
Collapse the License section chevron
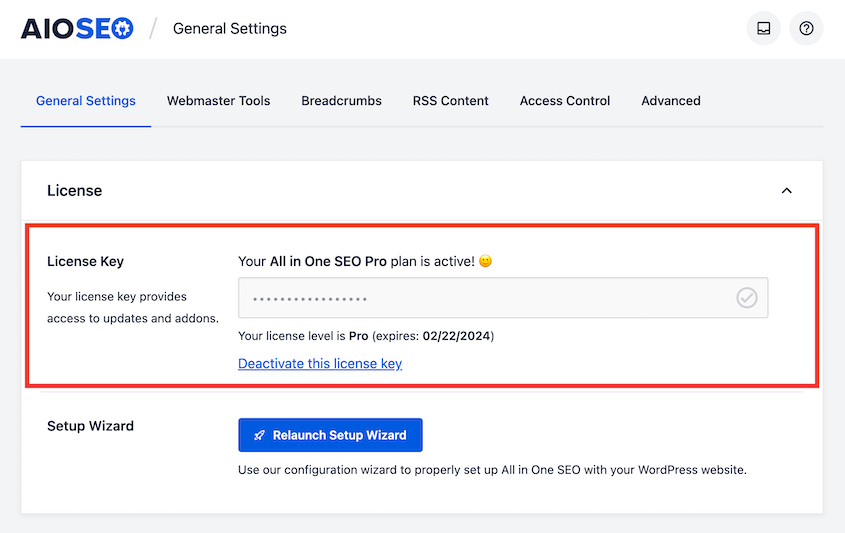tap(787, 191)
